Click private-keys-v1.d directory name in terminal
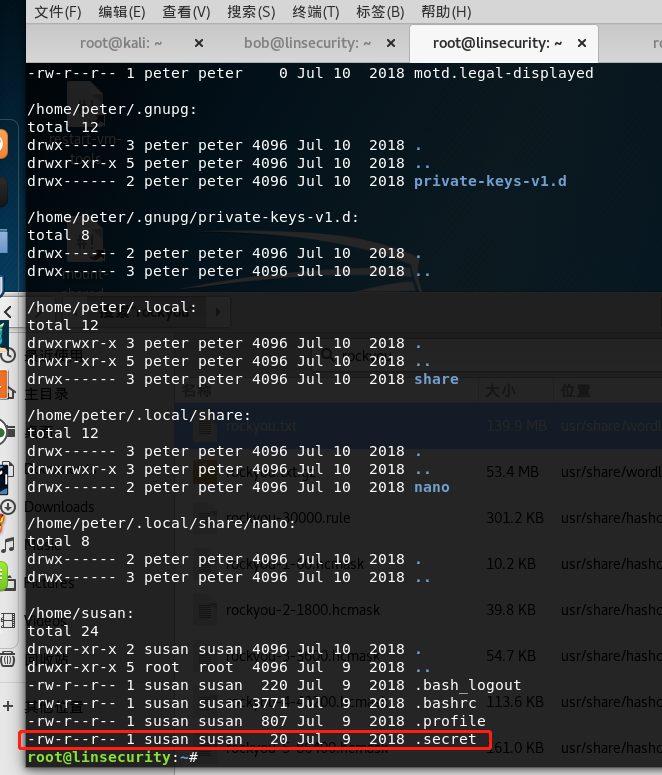662x775 pixels. point(490,181)
